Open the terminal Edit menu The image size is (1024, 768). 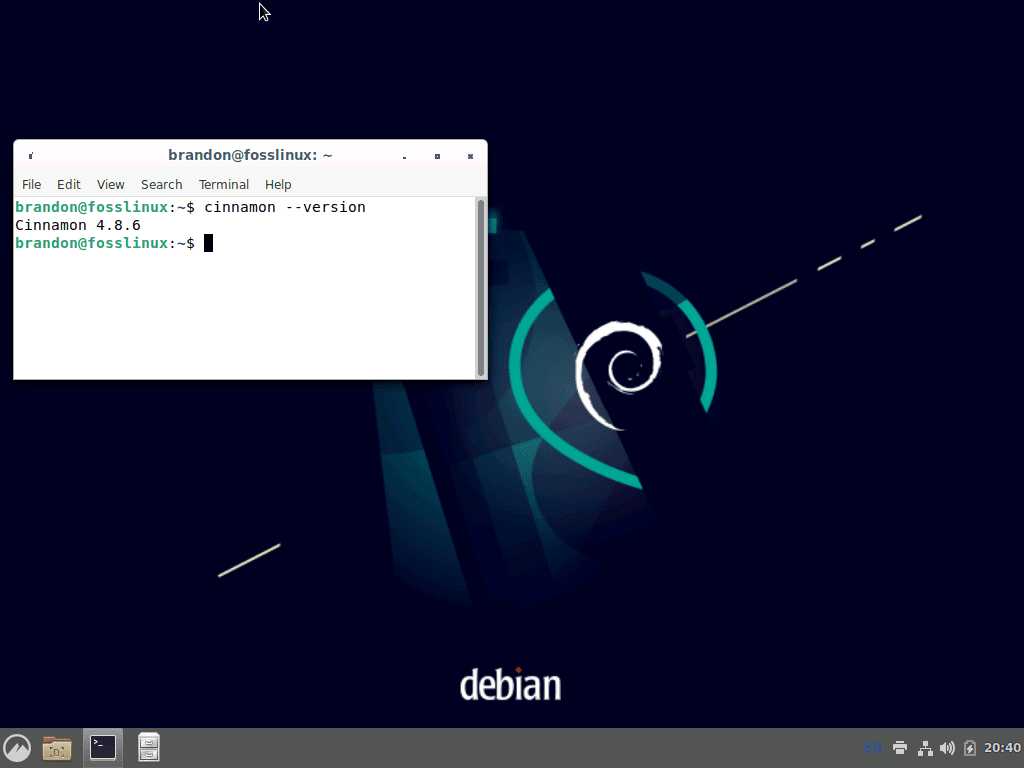69,185
